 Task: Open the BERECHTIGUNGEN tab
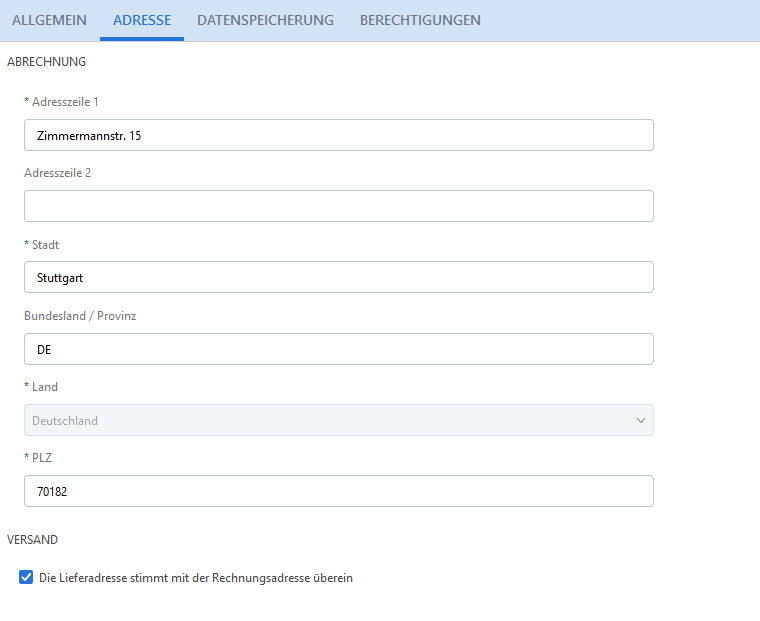(x=420, y=20)
